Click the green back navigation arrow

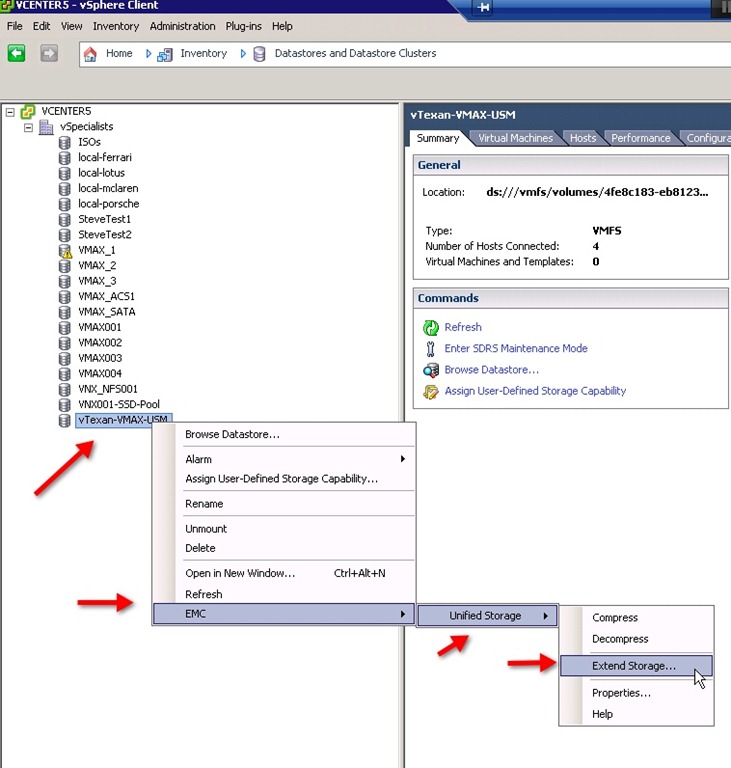click(x=17, y=53)
